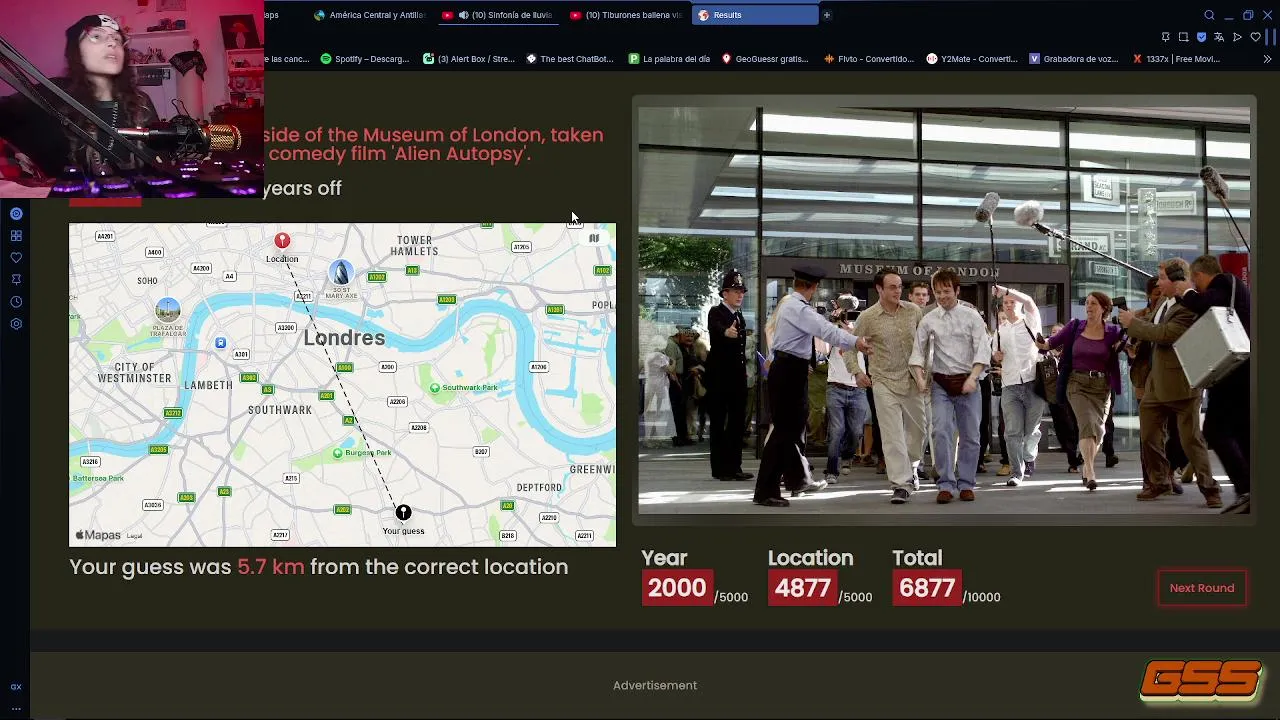Open History clock icon in sidebar
Screen dimensions: 1280x720
pos(16,301)
